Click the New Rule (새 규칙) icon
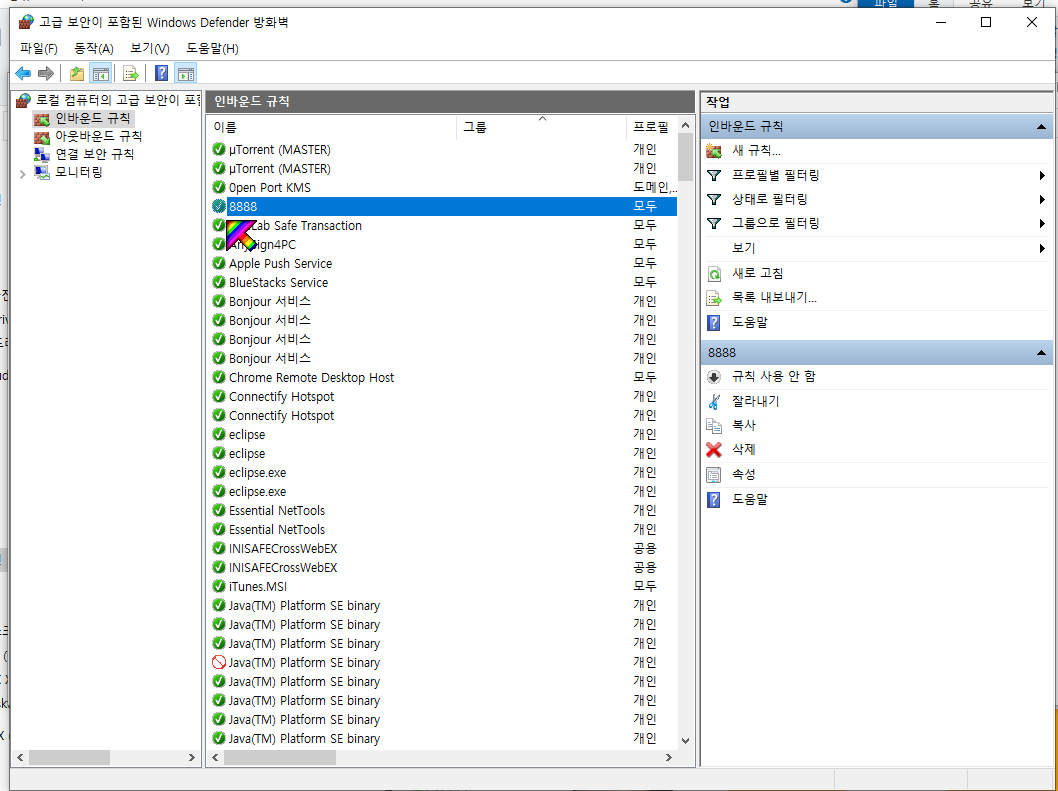1058x791 pixels. 714,151
